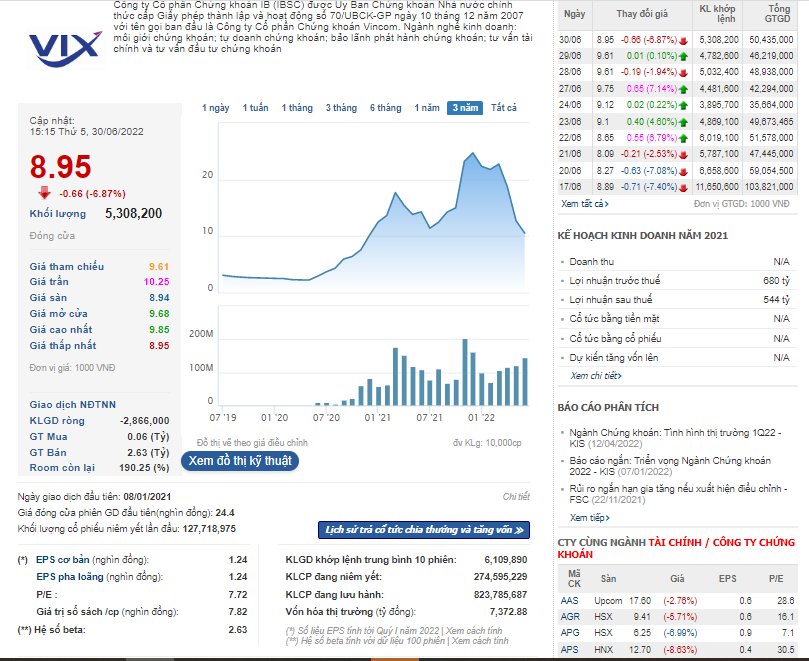The height and width of the screenshot is (661, 809).
Task: Click the green up arrow in 24/06 row
Action: click(684, 105)
